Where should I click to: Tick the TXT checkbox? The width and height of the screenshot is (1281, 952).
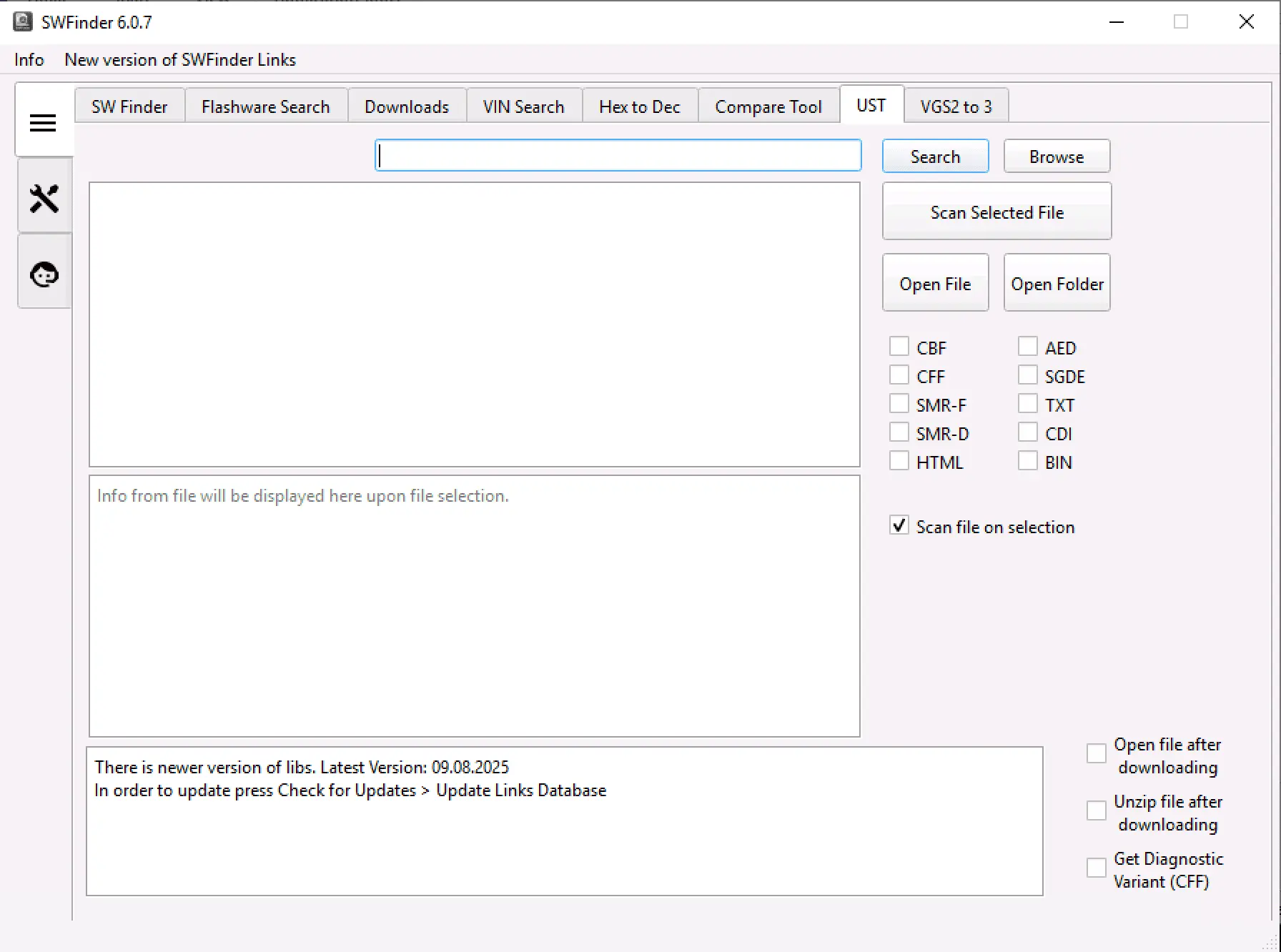(x=1028, y=404)
